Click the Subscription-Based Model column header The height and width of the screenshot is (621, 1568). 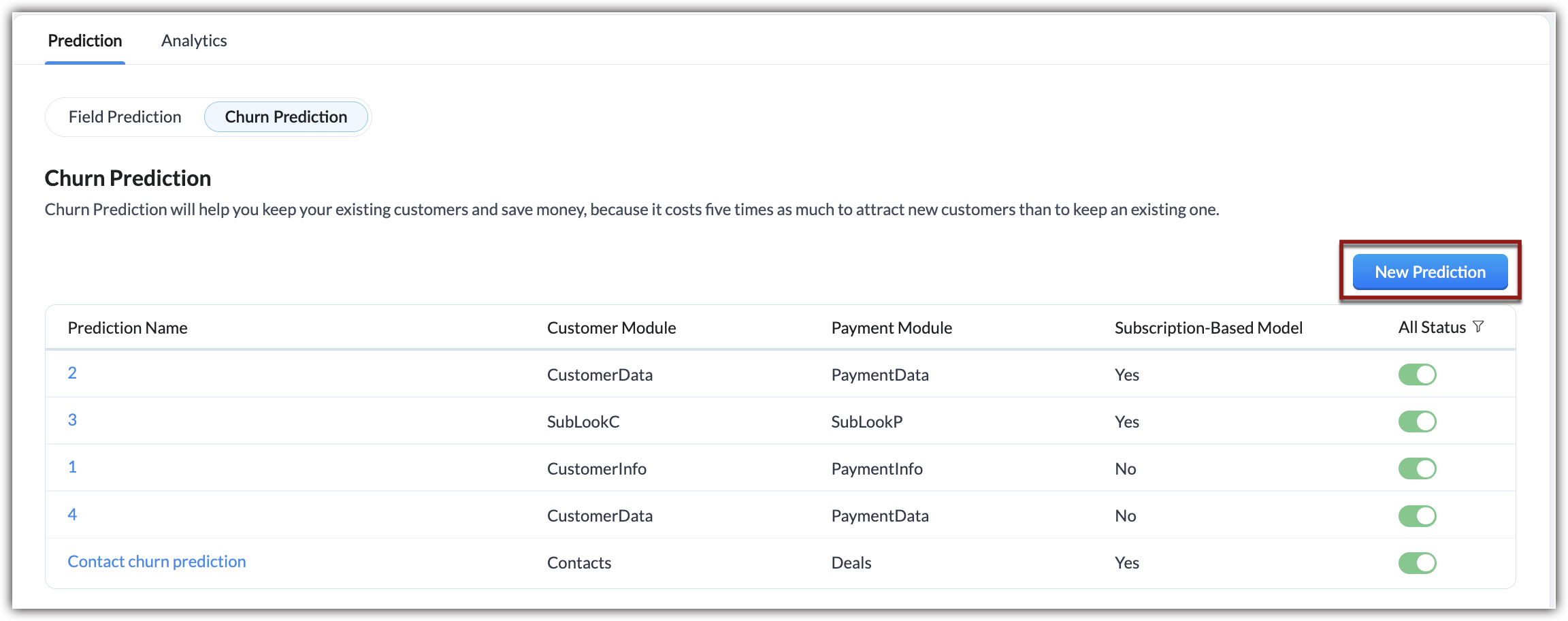click(1208, 328)
